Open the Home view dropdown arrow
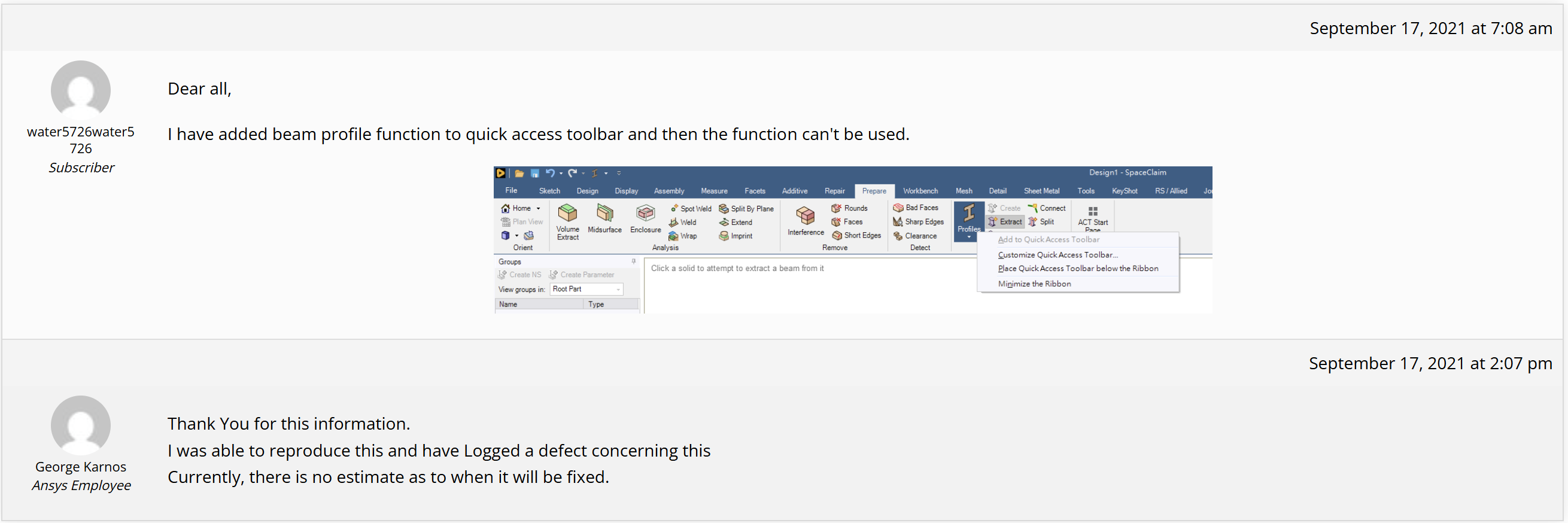1568x523 pixels. [x=538, y=208]
